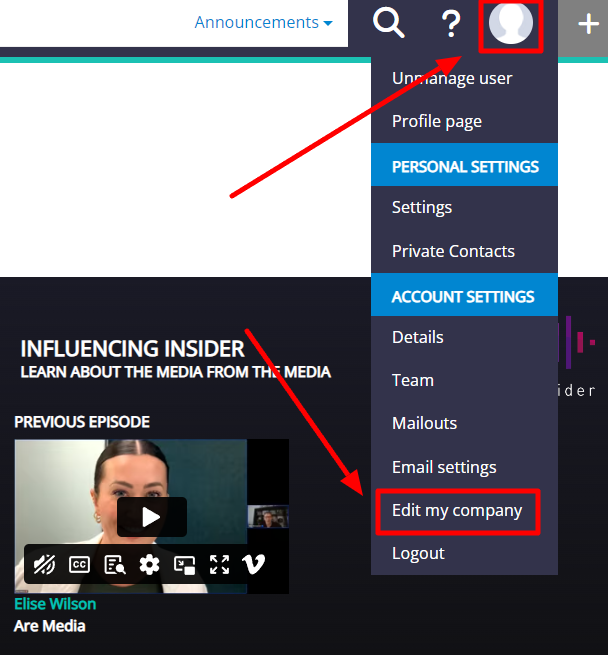608x655 pixels.
Task: Select Private Contacts under Personal Settings
Action: pyautogui.click(x=453, y=251)
